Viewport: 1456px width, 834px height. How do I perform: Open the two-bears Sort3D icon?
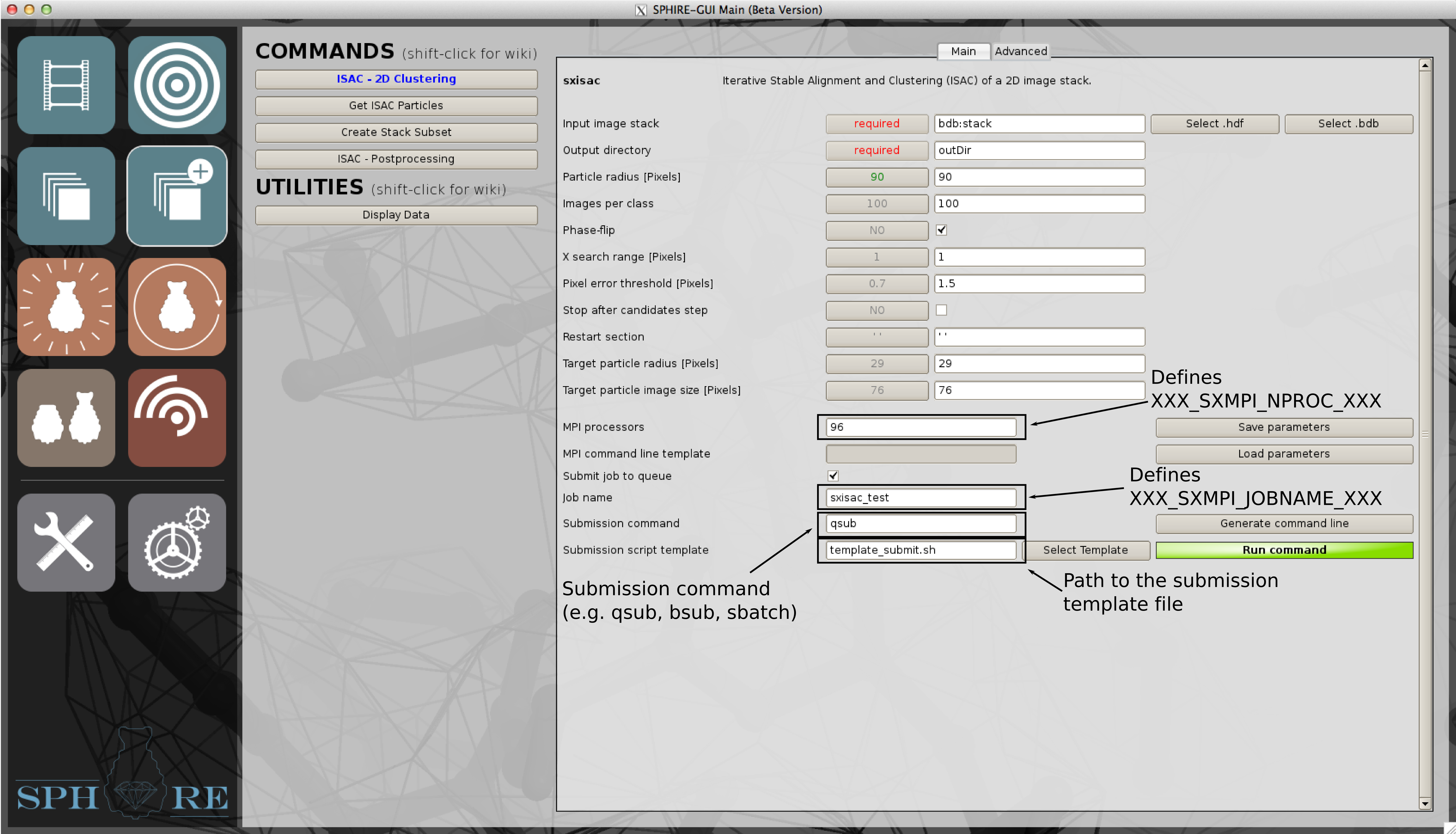point(66,418)
